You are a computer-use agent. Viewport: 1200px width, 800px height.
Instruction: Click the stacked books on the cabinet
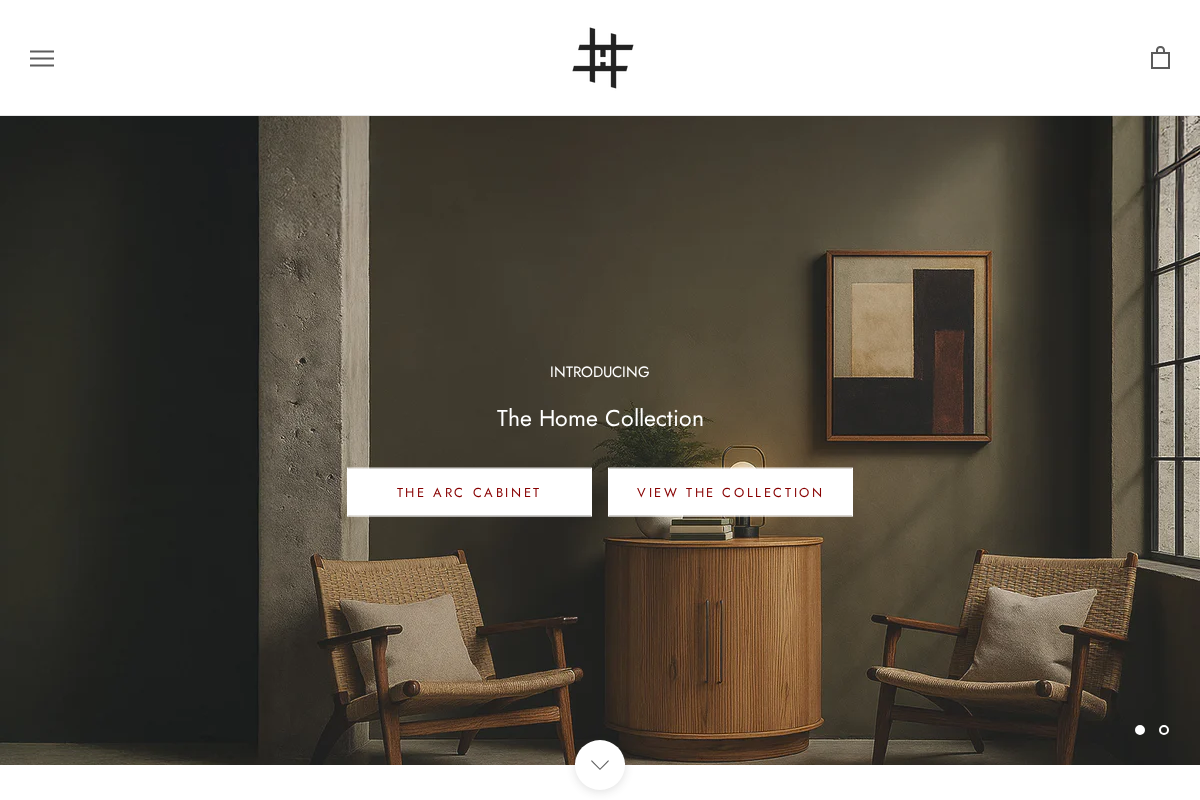pyautogui.click(x=701, y=529)
